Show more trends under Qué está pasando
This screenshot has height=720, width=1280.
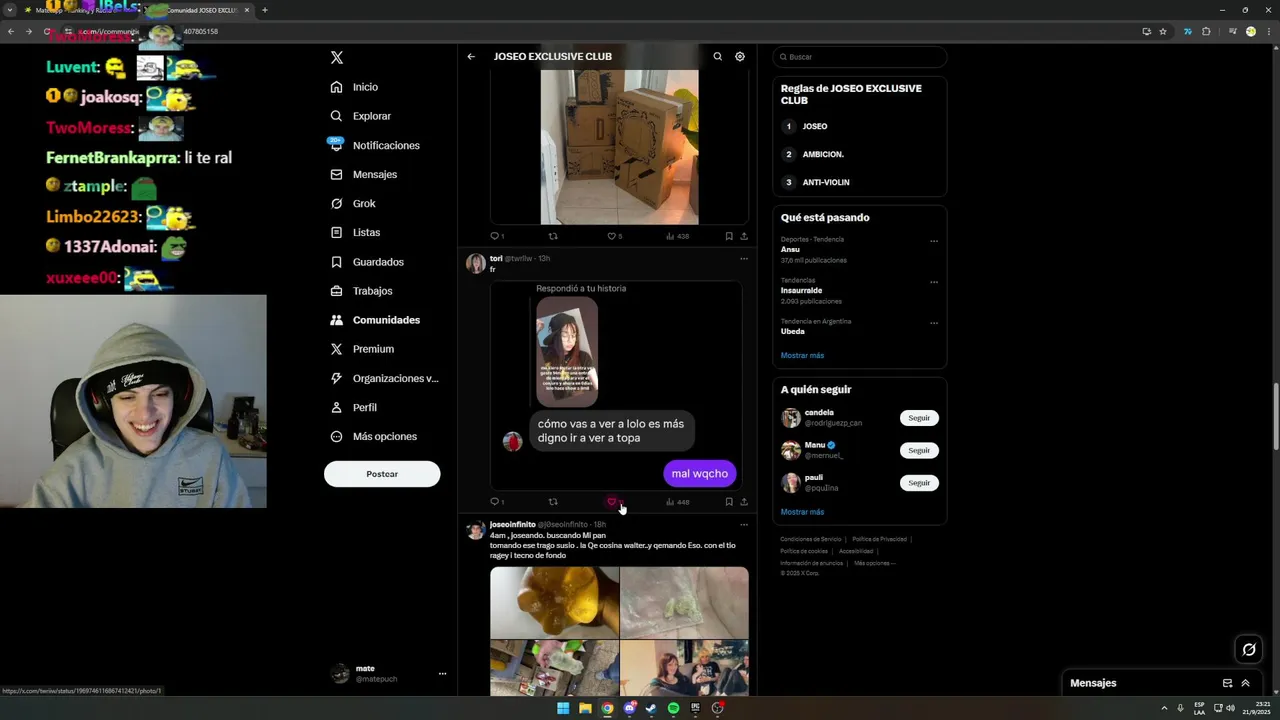pos(802,355)
